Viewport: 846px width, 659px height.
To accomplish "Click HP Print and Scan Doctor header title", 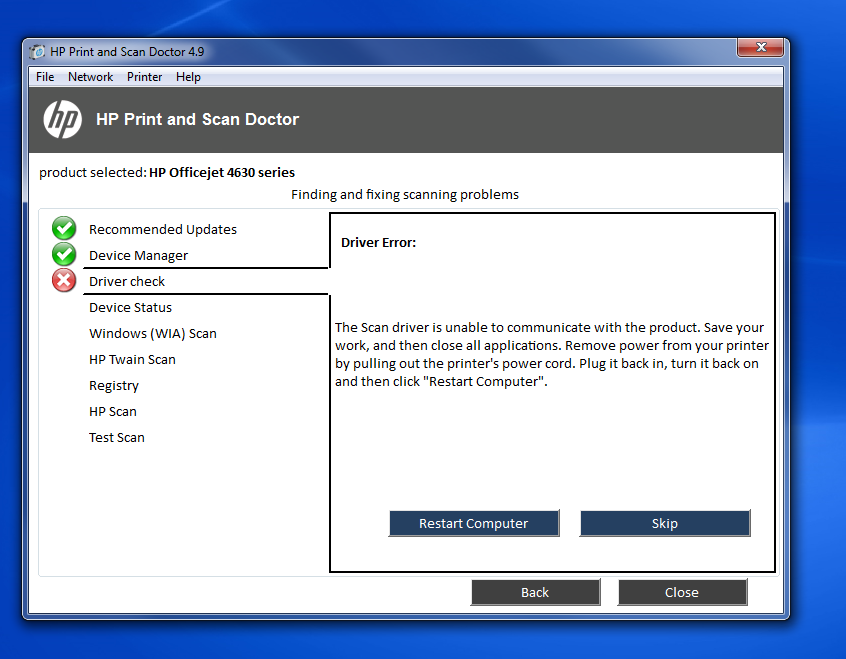I will pyautogui.click(x=197, y=119).
